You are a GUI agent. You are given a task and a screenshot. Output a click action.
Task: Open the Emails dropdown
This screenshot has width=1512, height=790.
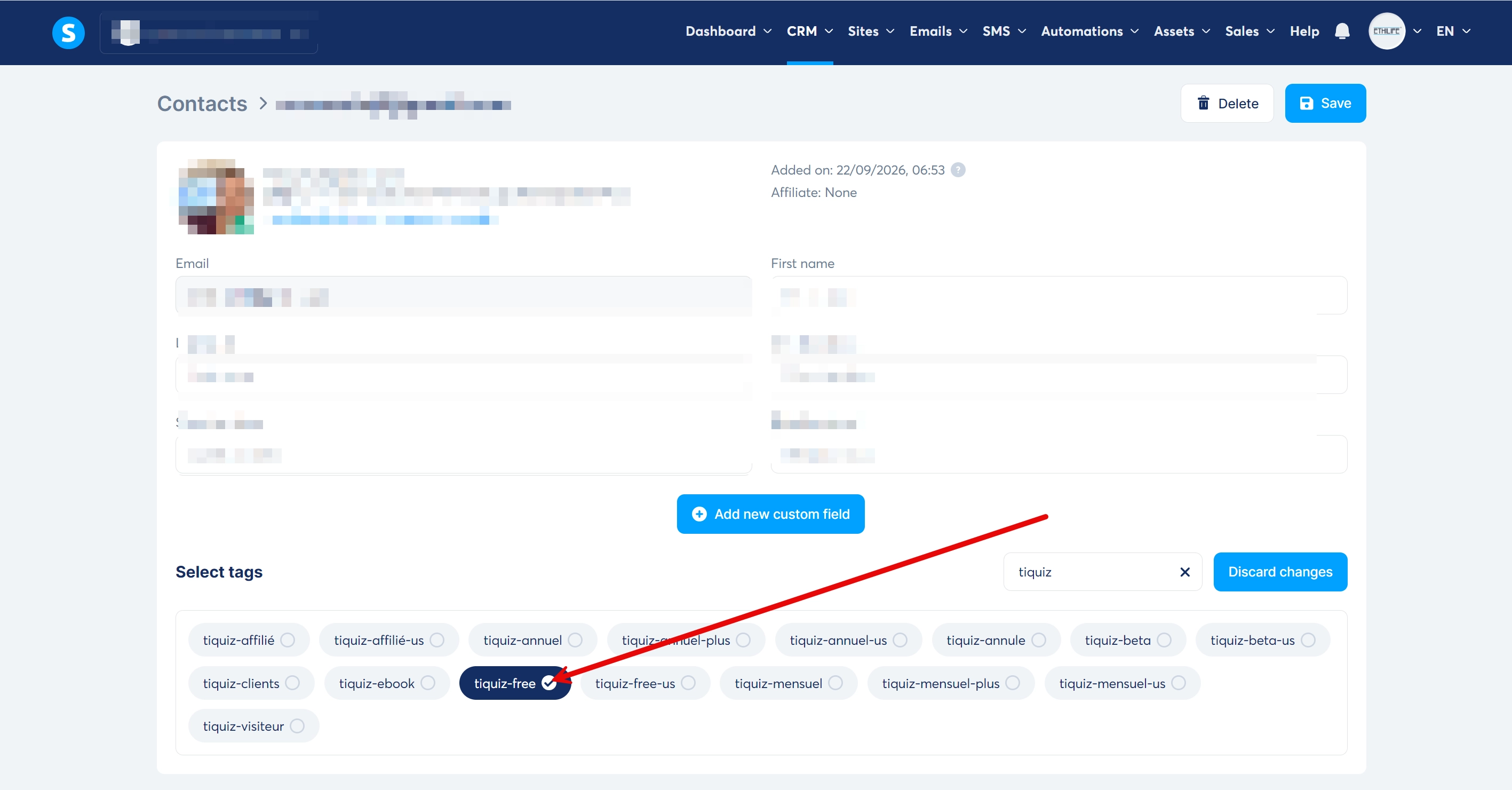[x=938, y=31]
